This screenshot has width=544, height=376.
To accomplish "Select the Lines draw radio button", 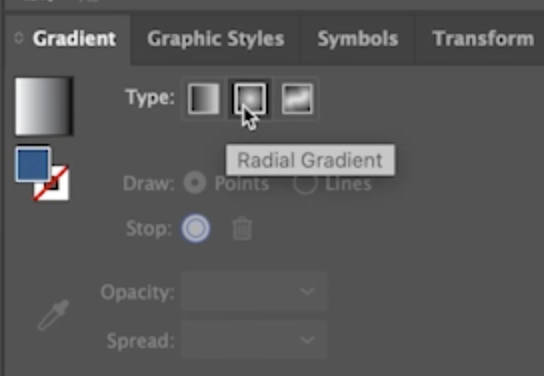I will click(x=305, y=182).
